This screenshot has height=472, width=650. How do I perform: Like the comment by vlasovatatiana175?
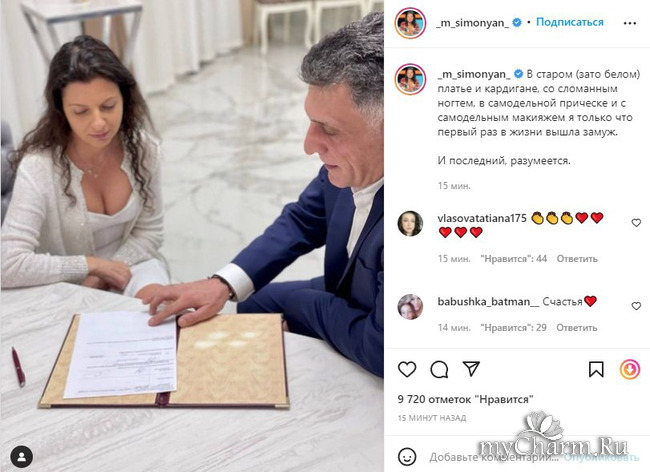[636, 223]
